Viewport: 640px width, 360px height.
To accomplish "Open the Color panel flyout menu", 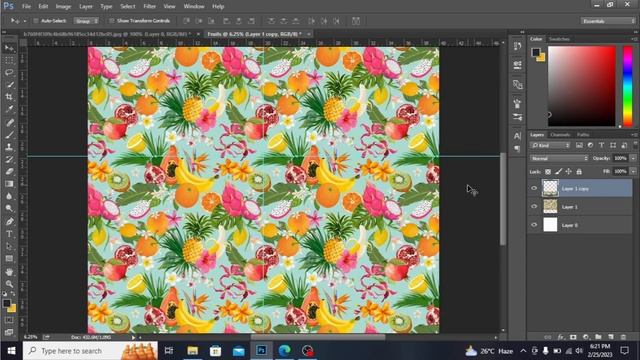I will 634,39.
